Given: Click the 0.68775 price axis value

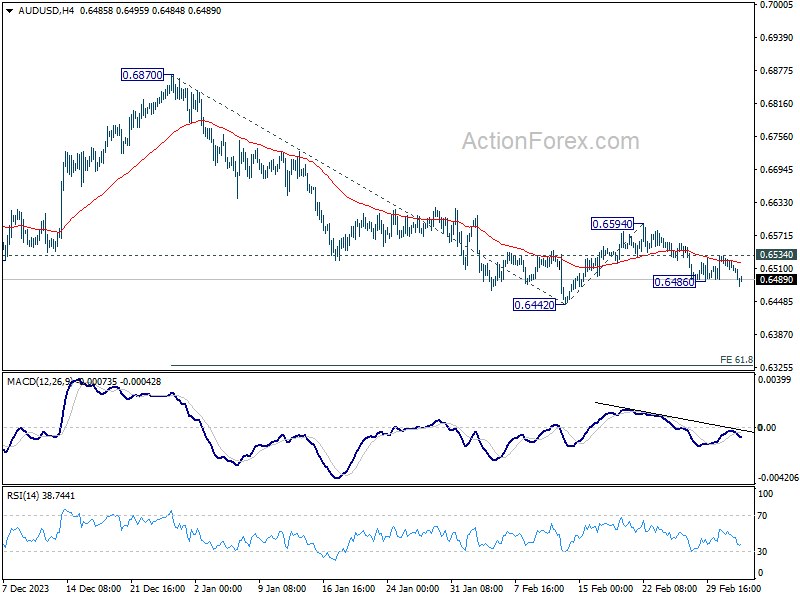Looking at the screenshot, I should click(x=777, y=70).
